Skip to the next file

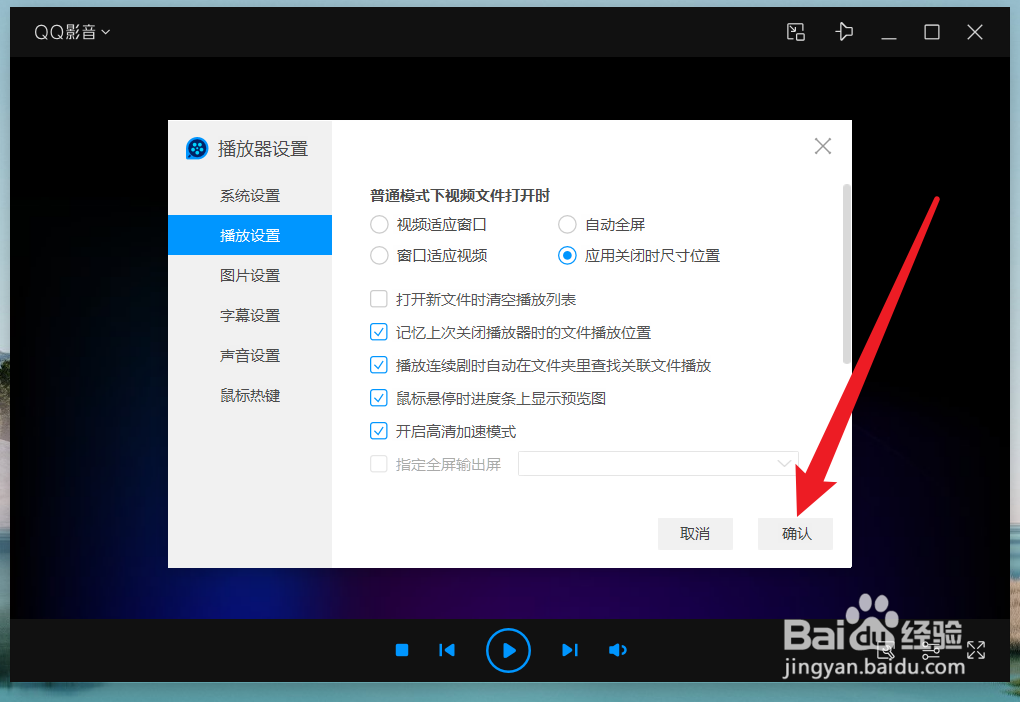(570, 650)
